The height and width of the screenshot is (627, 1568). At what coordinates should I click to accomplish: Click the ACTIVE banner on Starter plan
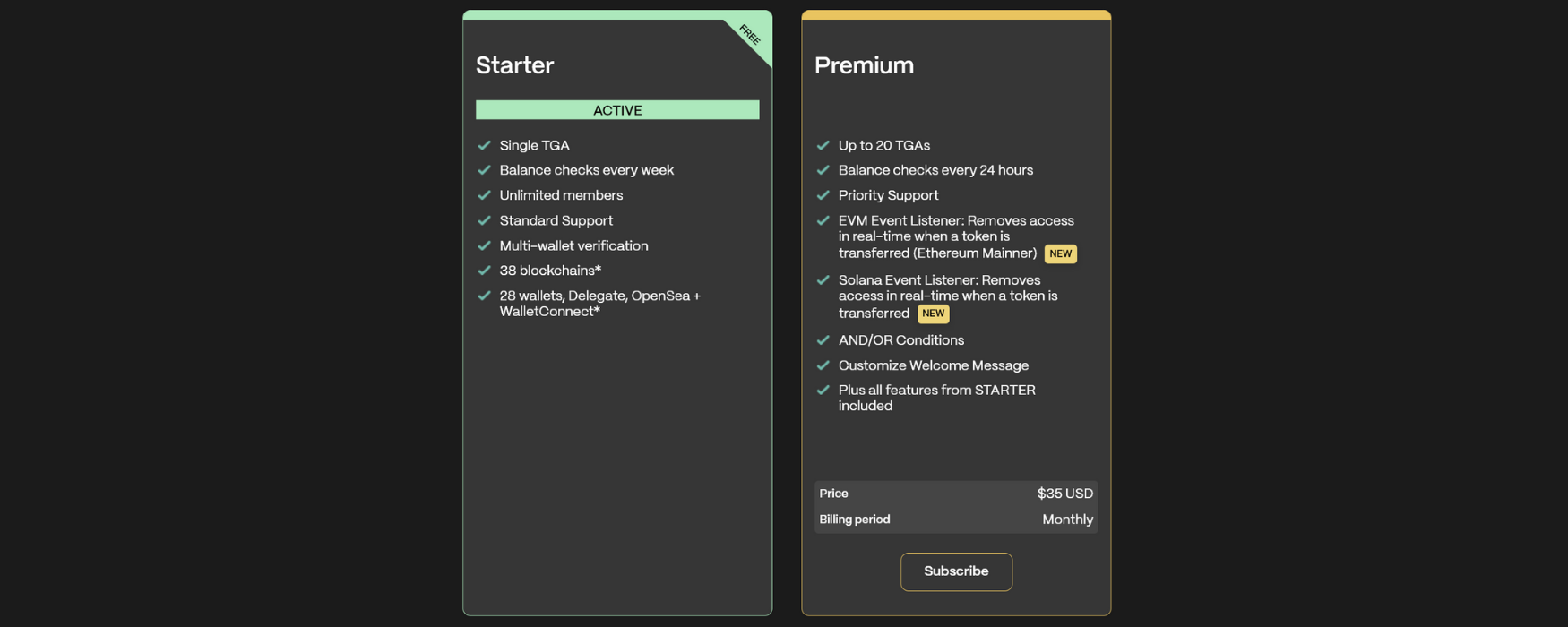pos(617,110)
